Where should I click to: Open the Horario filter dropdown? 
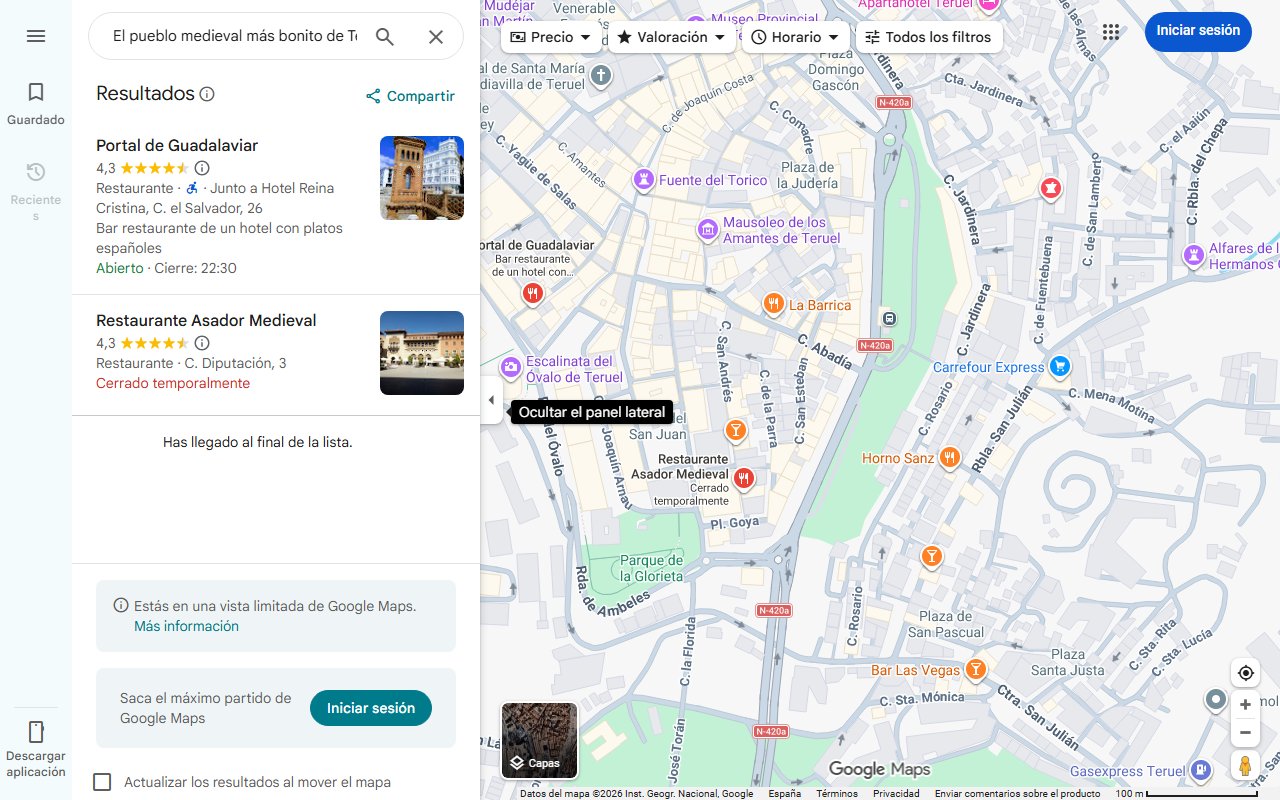click(795, 36)
